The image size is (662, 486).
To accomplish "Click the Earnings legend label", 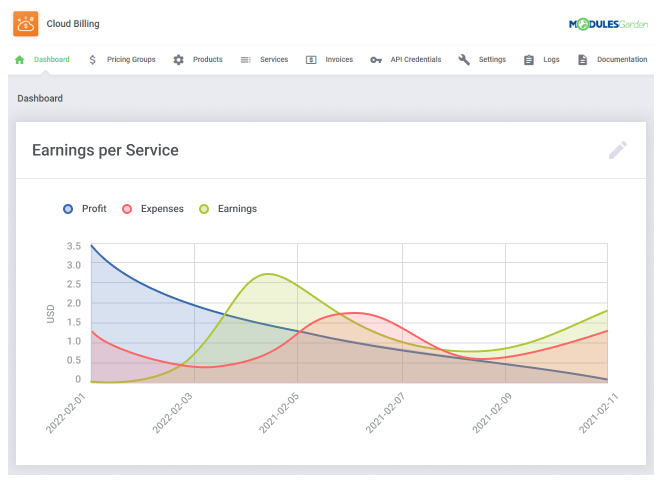I will (x=237, y=209).
